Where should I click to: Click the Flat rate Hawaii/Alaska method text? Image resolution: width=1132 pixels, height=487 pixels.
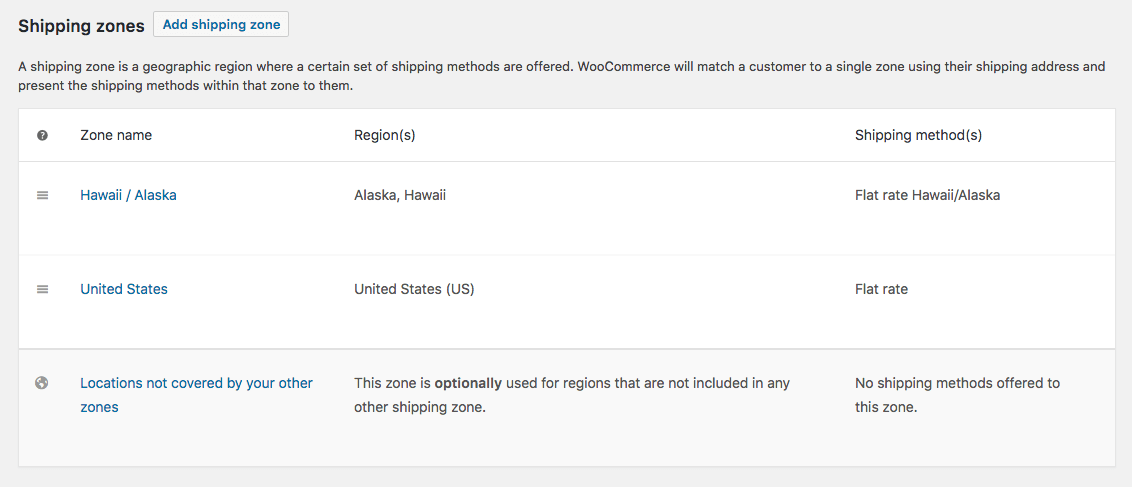[928, 195]
